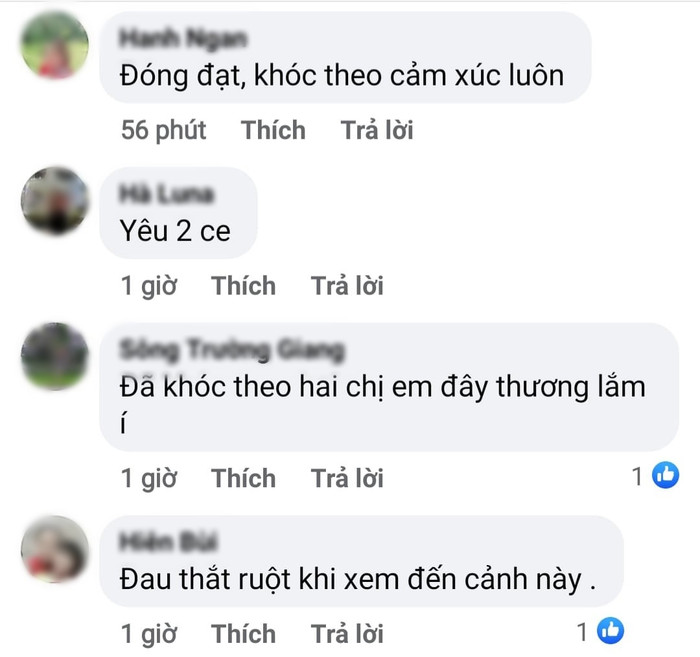Like the 'Đóng đạt, khóc theo' comment
Viewport: 700px width, 657px height.
[273, 130]
